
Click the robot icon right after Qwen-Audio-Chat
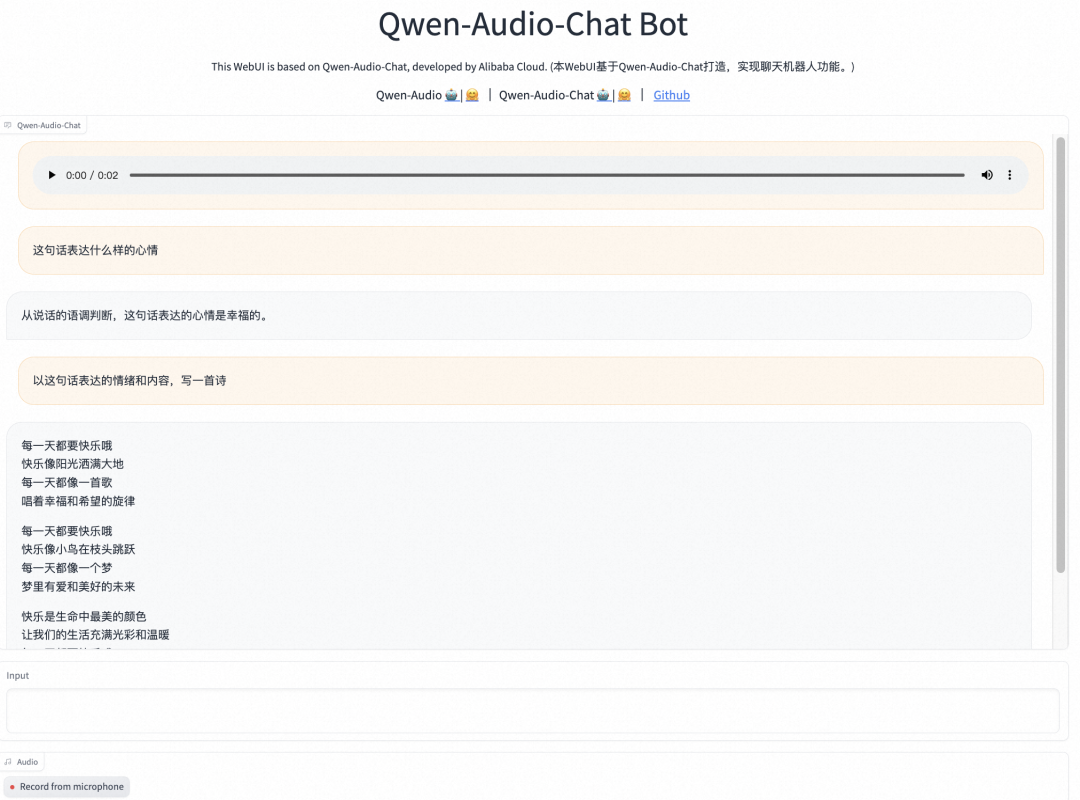click(603, 95)
